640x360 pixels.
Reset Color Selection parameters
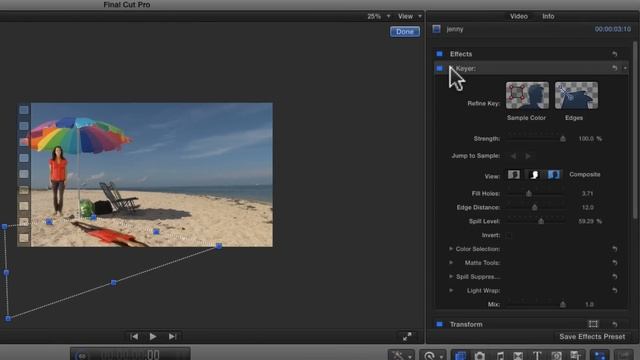coord(615,249)
